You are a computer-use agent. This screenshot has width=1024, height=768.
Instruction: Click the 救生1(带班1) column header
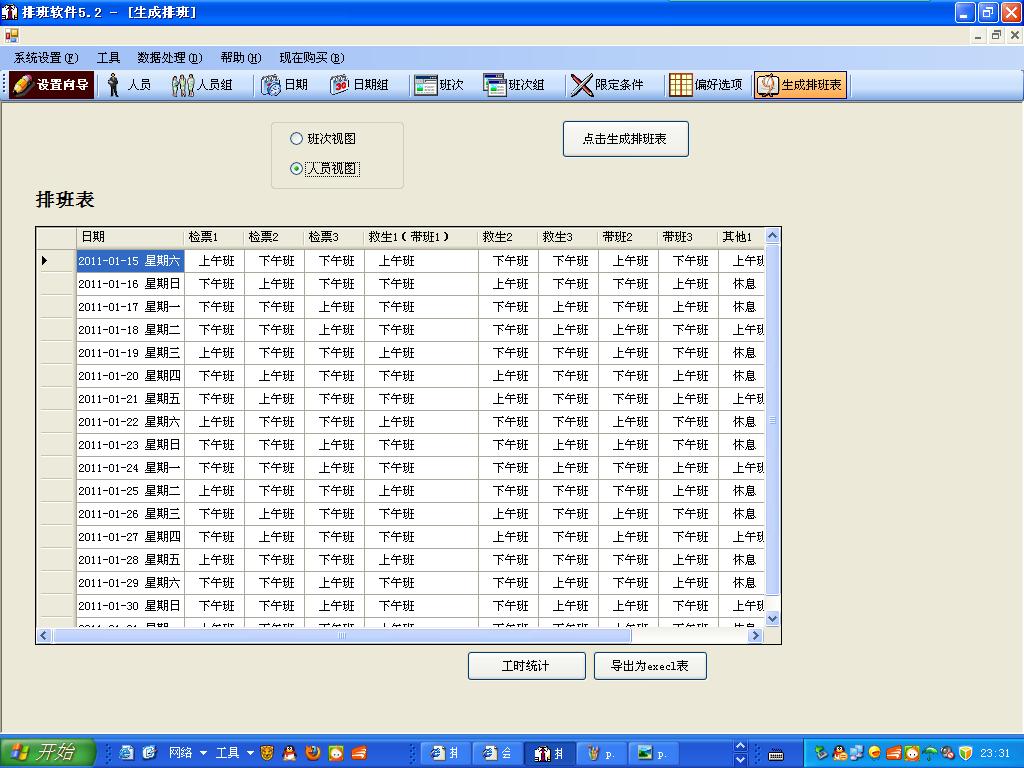421,237
